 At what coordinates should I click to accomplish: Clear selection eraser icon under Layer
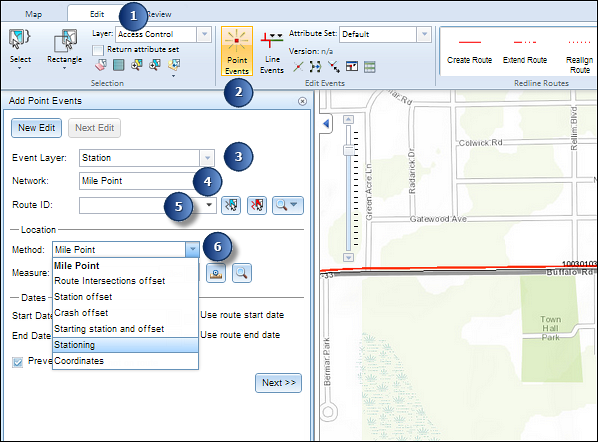[101, 66]
